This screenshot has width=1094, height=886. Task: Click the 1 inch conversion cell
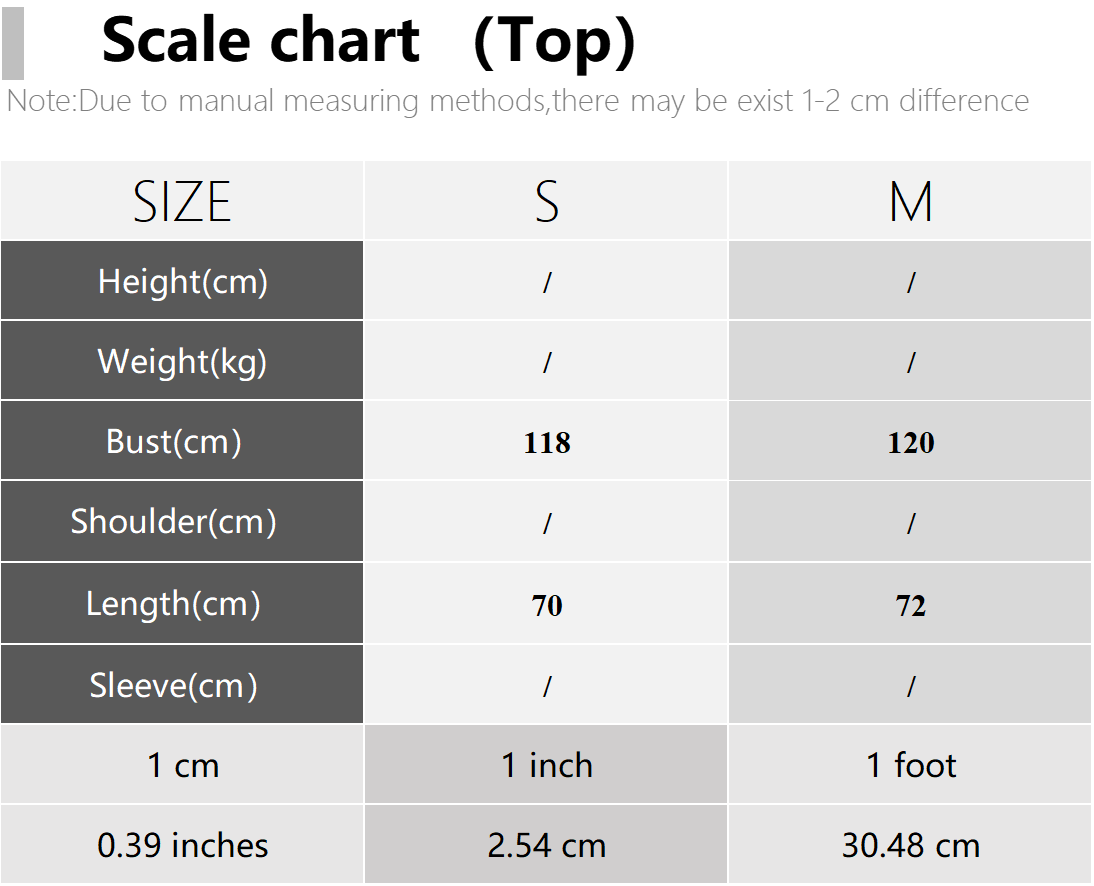point(546,765)
